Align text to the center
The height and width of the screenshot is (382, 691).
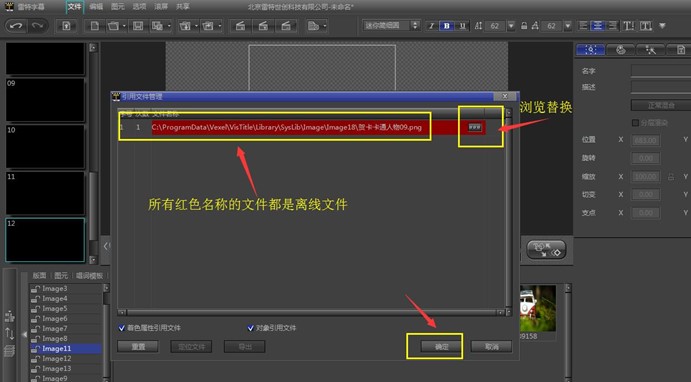coord(598,26)
